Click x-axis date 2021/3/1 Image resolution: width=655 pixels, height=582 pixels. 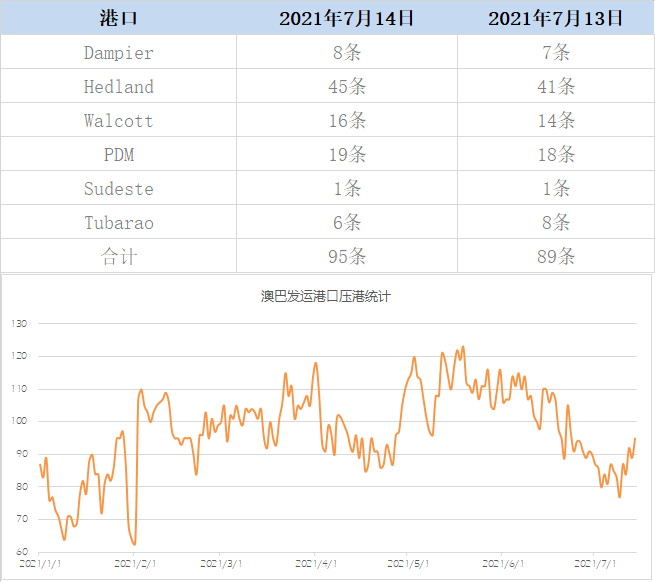coord(221,564)
